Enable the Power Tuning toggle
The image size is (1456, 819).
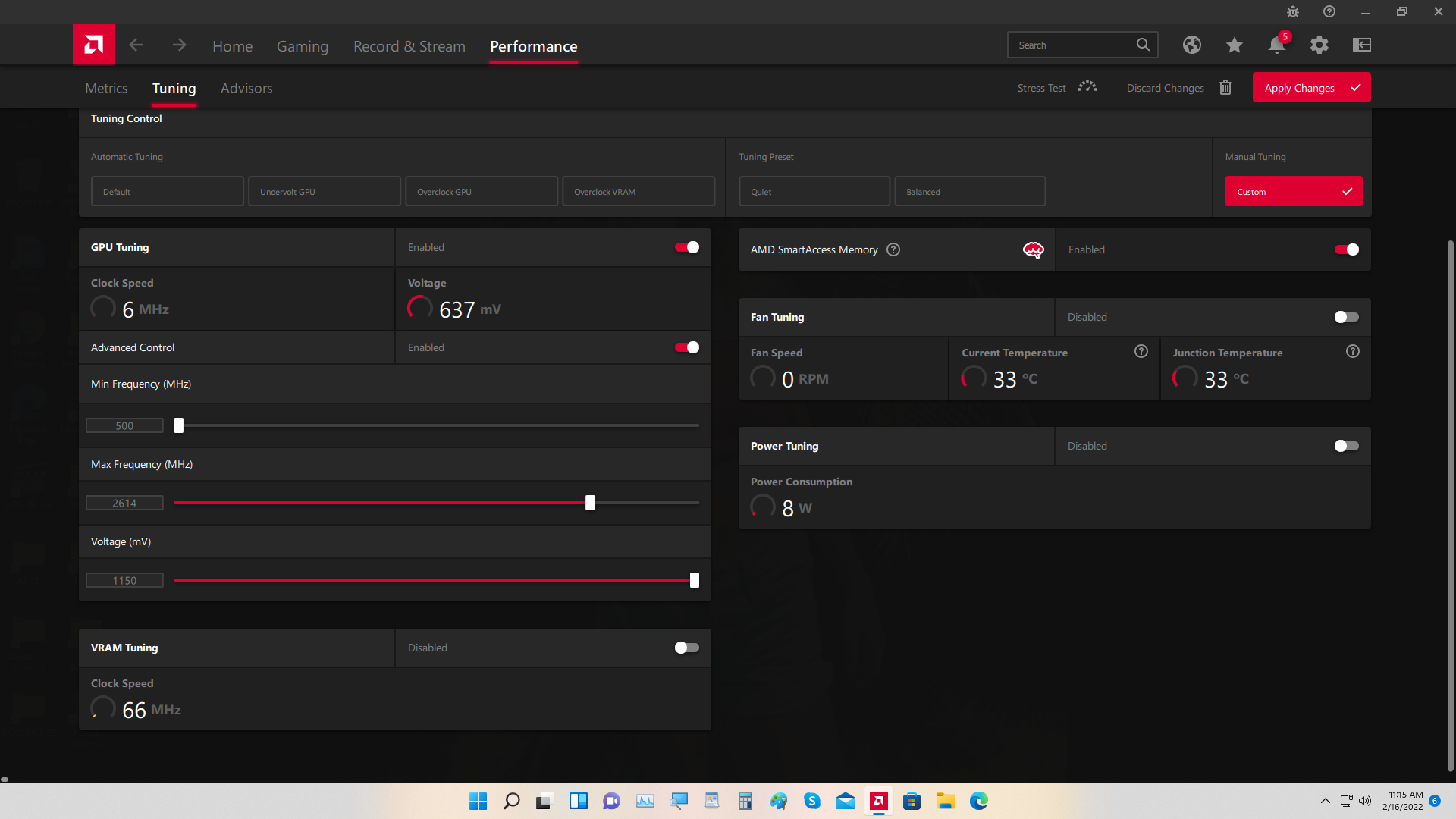click(x=1347, y=446)
